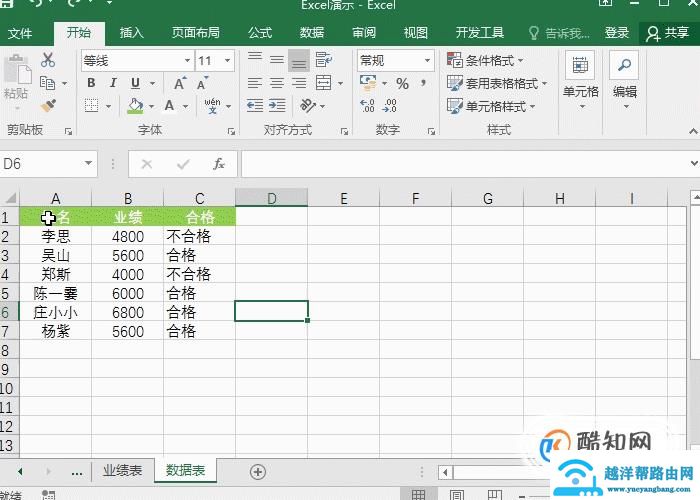The image size is (700, 500).
Task: Toggle Wrap Text icon
Action: [323, 60]
